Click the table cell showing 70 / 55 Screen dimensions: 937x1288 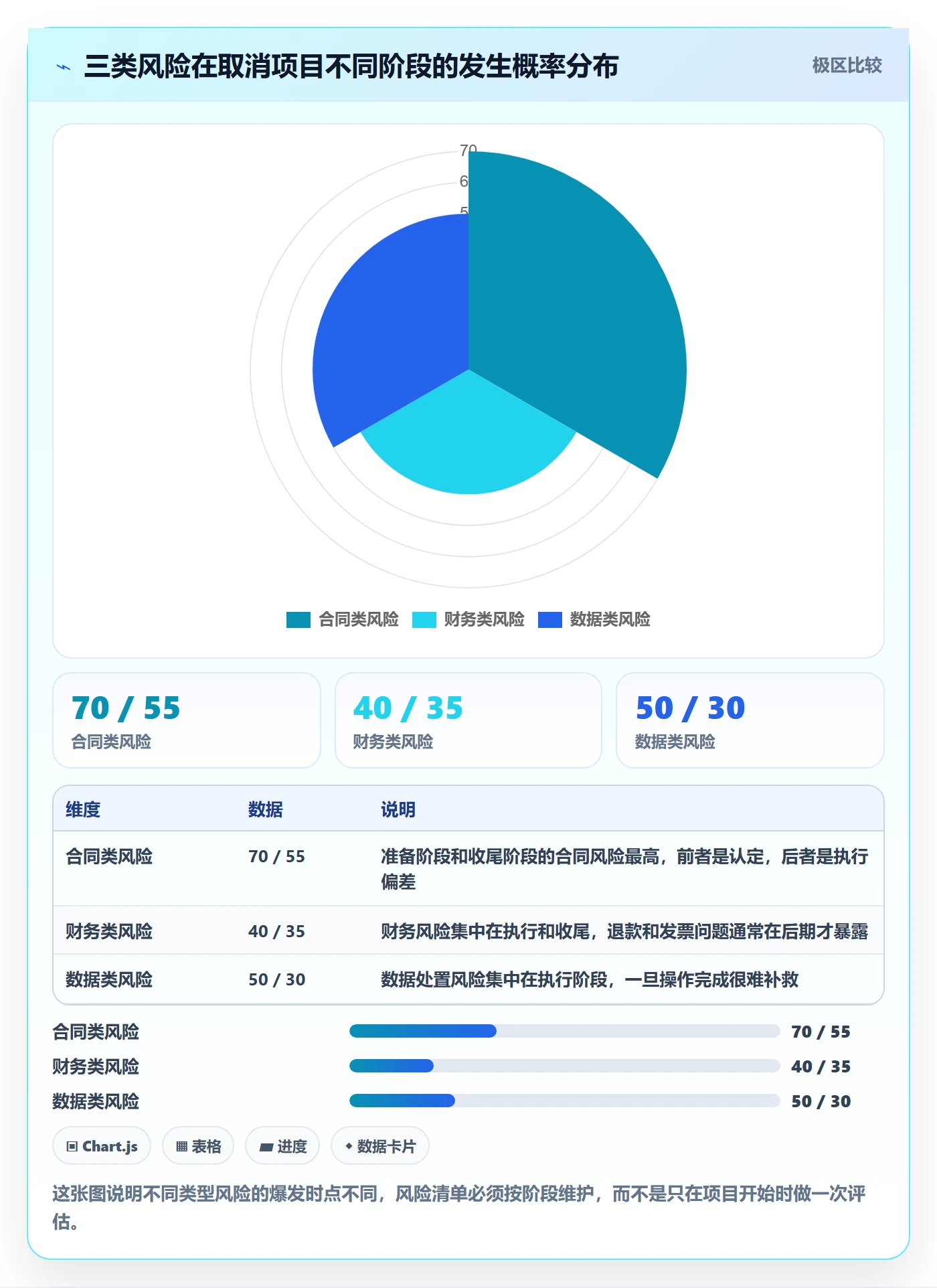pyautogui.click(x=276, y=856)
